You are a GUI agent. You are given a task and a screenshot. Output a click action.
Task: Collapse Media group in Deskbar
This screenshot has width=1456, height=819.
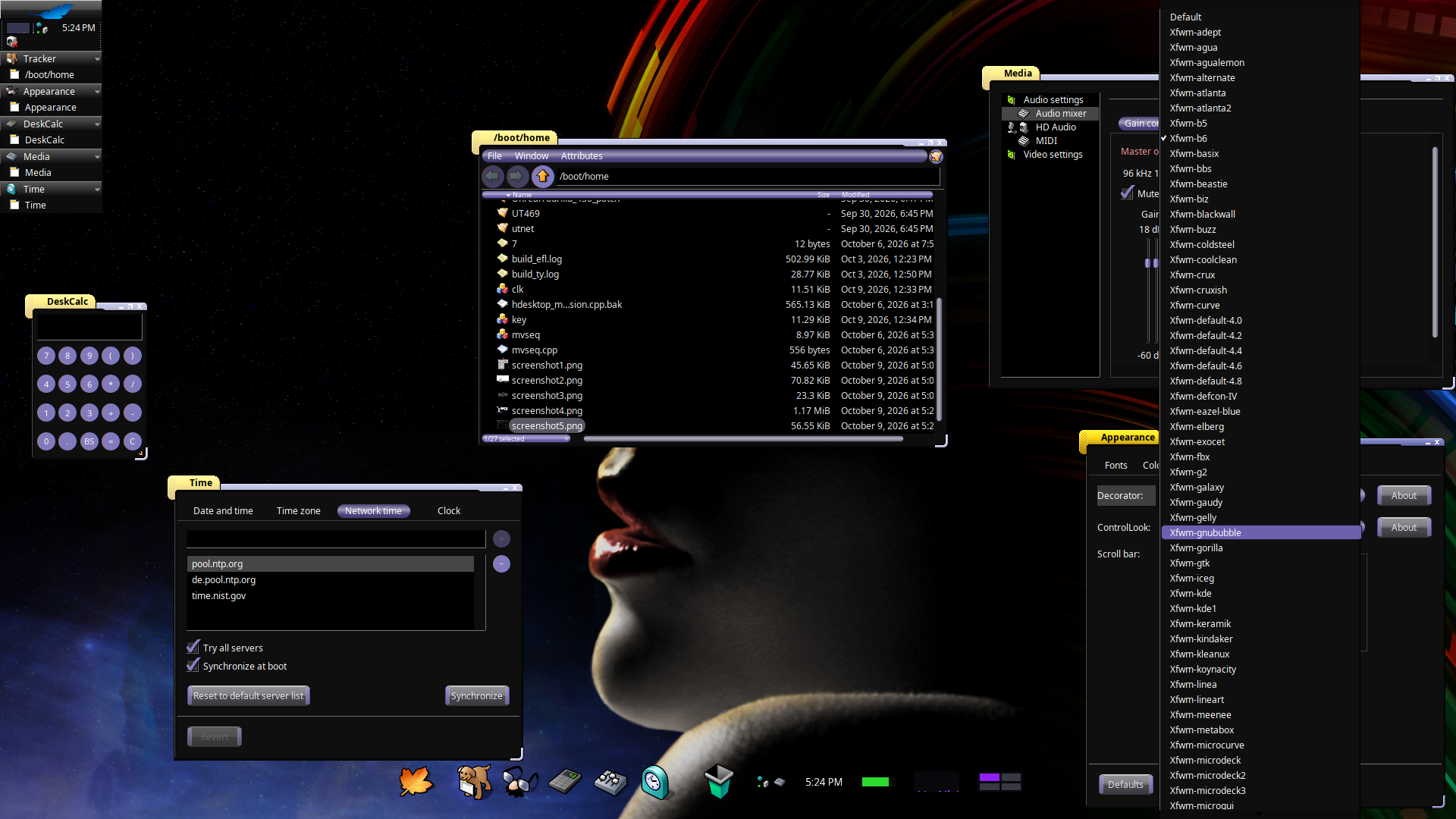point(97,156)
